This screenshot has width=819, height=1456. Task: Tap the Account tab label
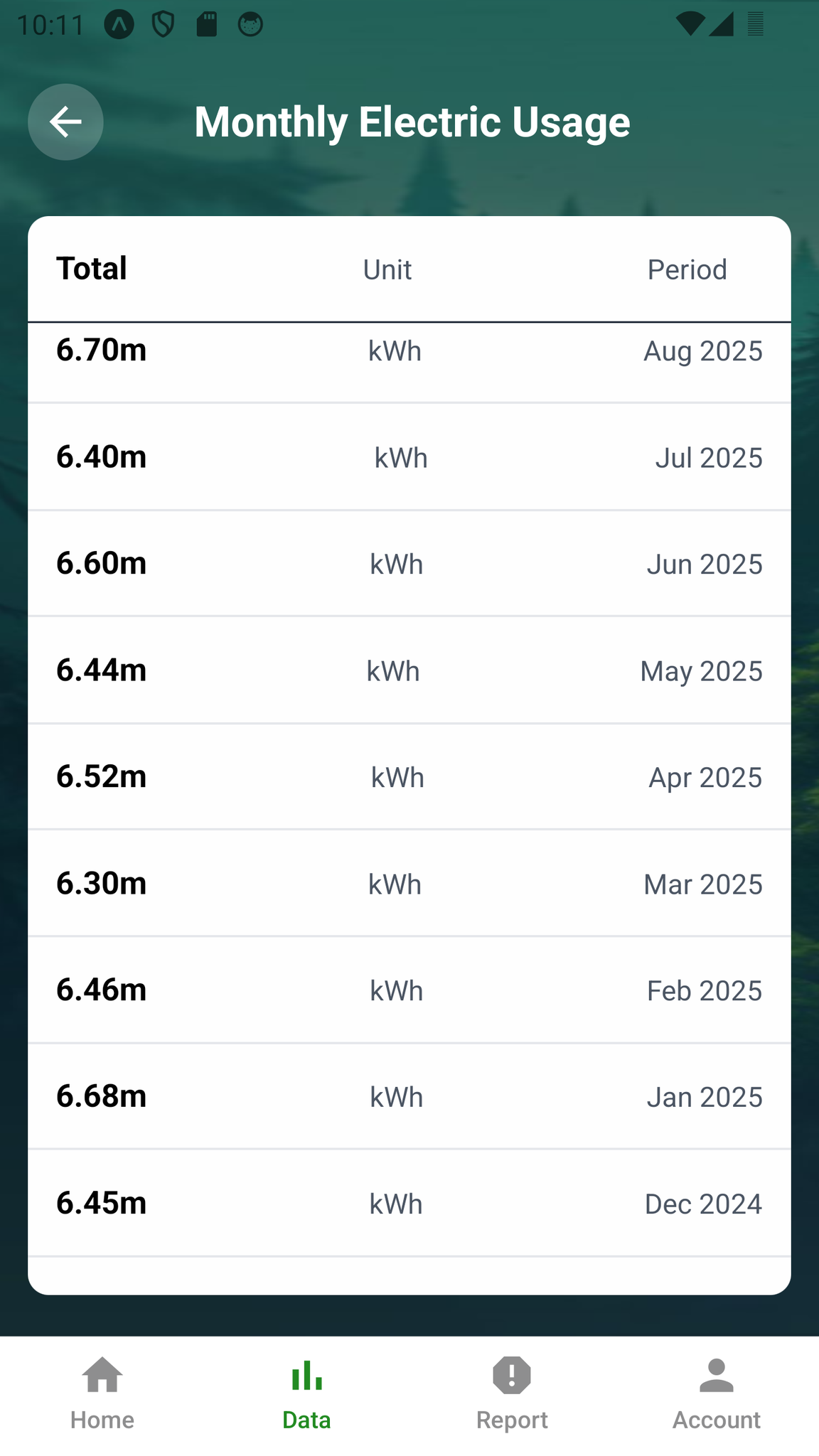pos(716,1420)
